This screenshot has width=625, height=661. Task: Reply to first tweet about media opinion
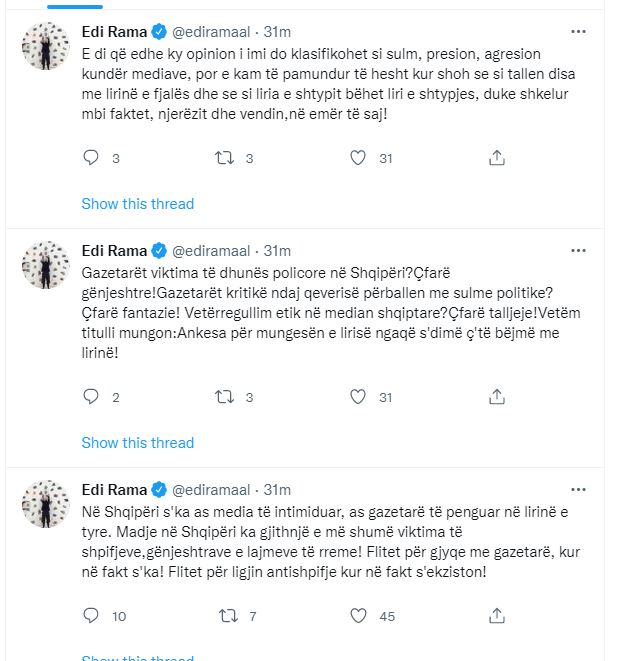[90, 158]
